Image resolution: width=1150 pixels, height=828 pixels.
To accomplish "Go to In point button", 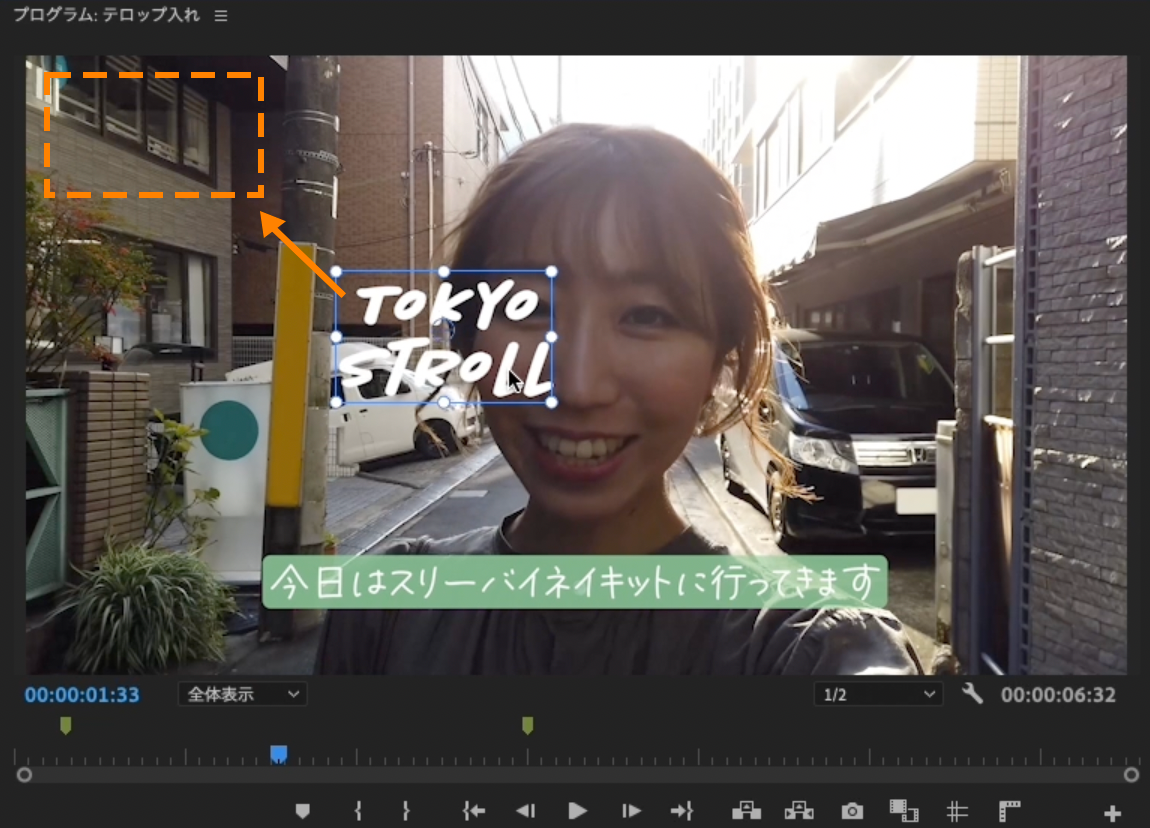I will tap(474, 810).
